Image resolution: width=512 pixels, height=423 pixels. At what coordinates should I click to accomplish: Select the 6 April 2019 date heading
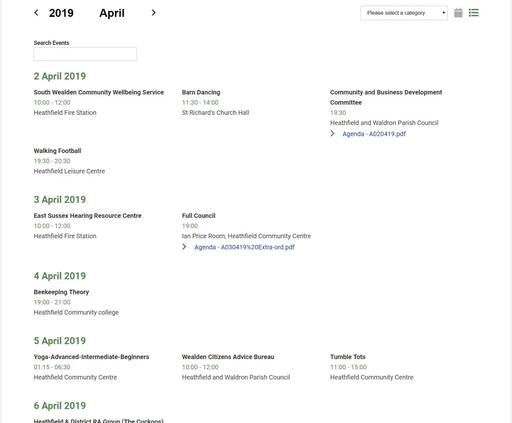(60, 405)
